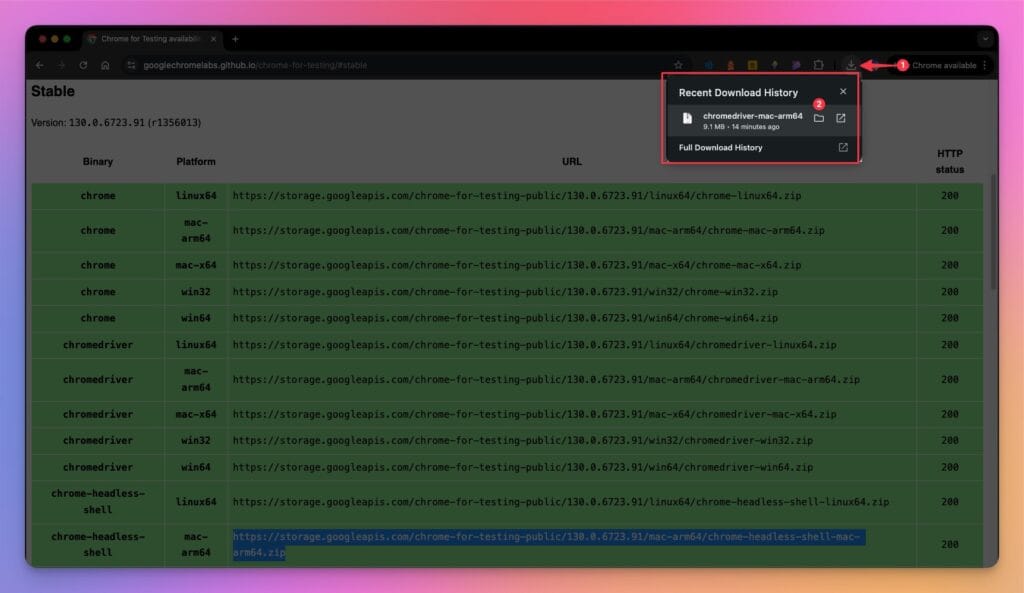Open full download history external icon
1024x593 pixels.
[x=843, y=148]
